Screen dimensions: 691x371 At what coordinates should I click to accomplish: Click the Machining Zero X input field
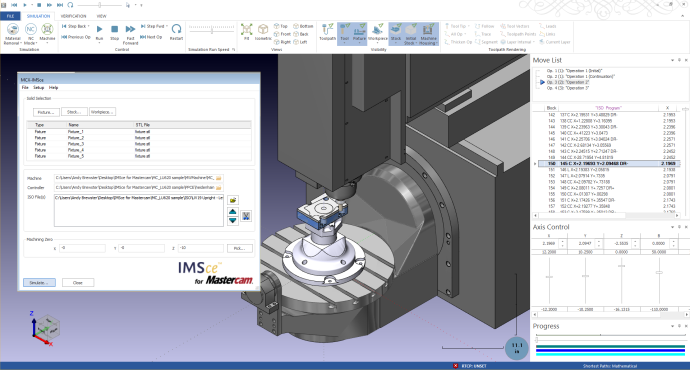82,249
